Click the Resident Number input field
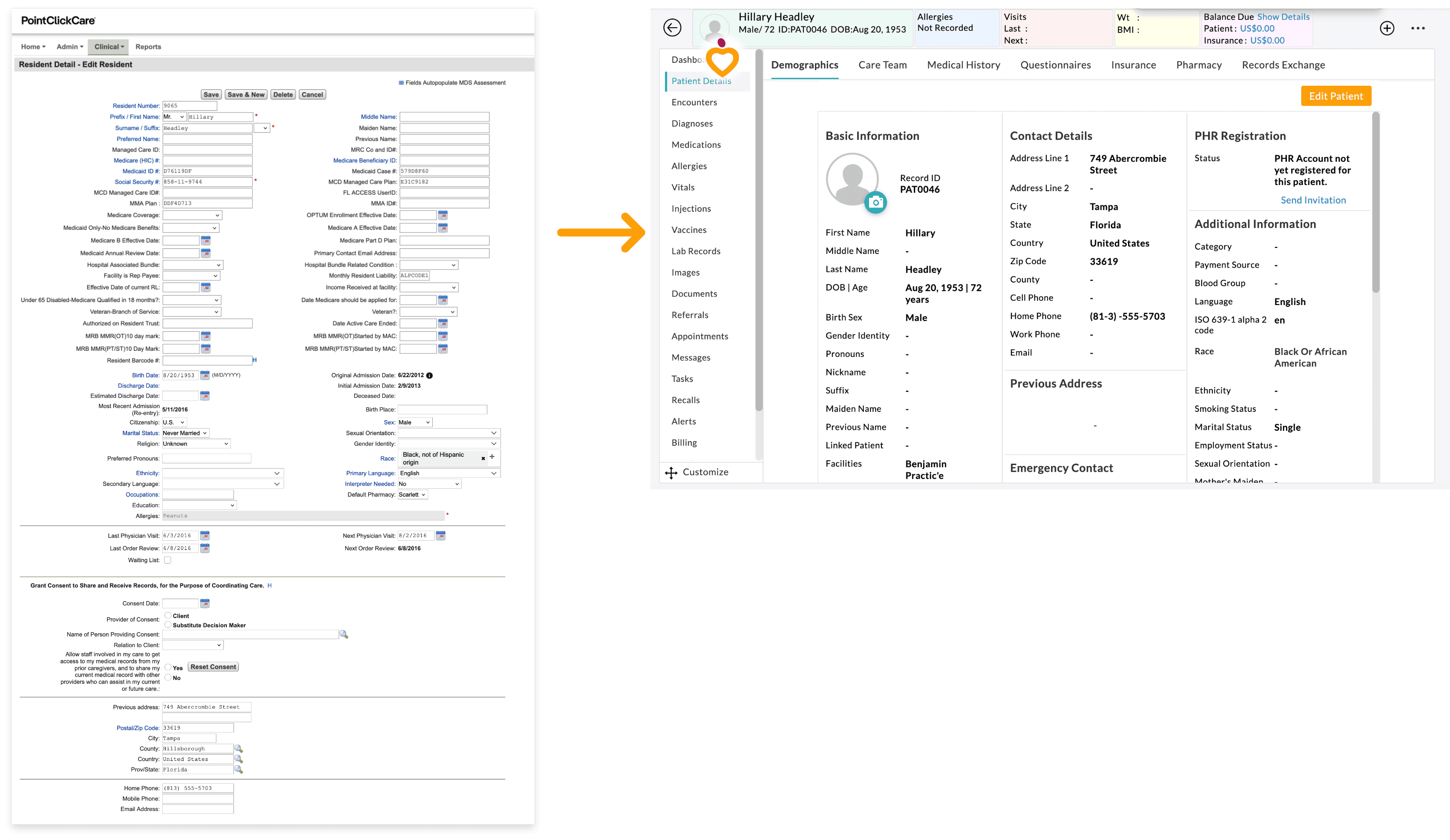The height and width of the screenshot is (840, 1450). tap(189, 106)
